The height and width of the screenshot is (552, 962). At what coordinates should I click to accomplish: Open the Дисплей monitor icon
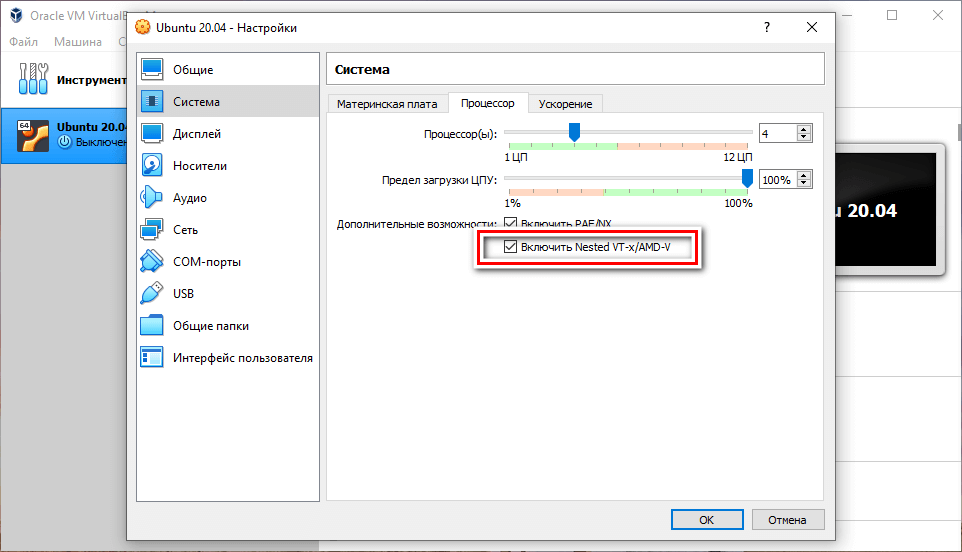pyautogui.click(x=152, y=133)
